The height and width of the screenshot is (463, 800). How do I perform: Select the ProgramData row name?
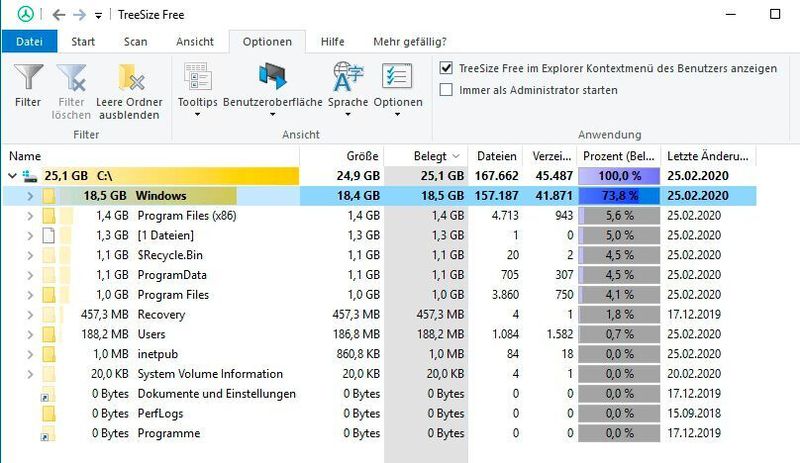coord(172,275)
